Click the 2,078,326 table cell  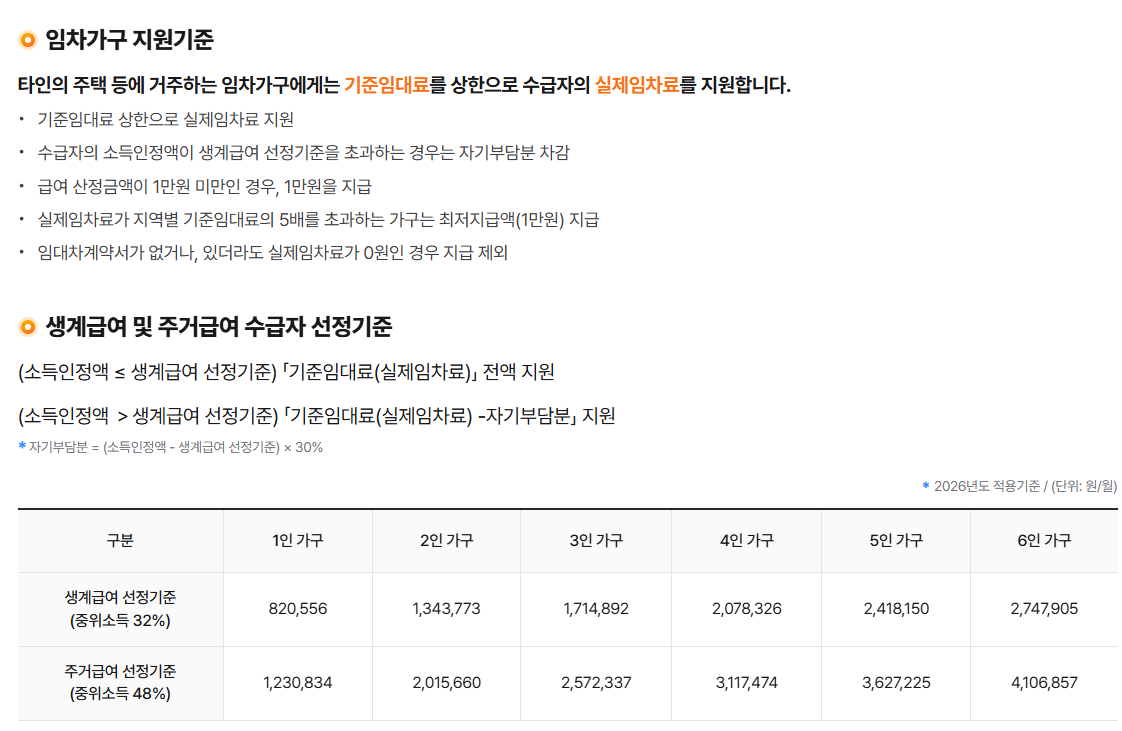point(746,609)
